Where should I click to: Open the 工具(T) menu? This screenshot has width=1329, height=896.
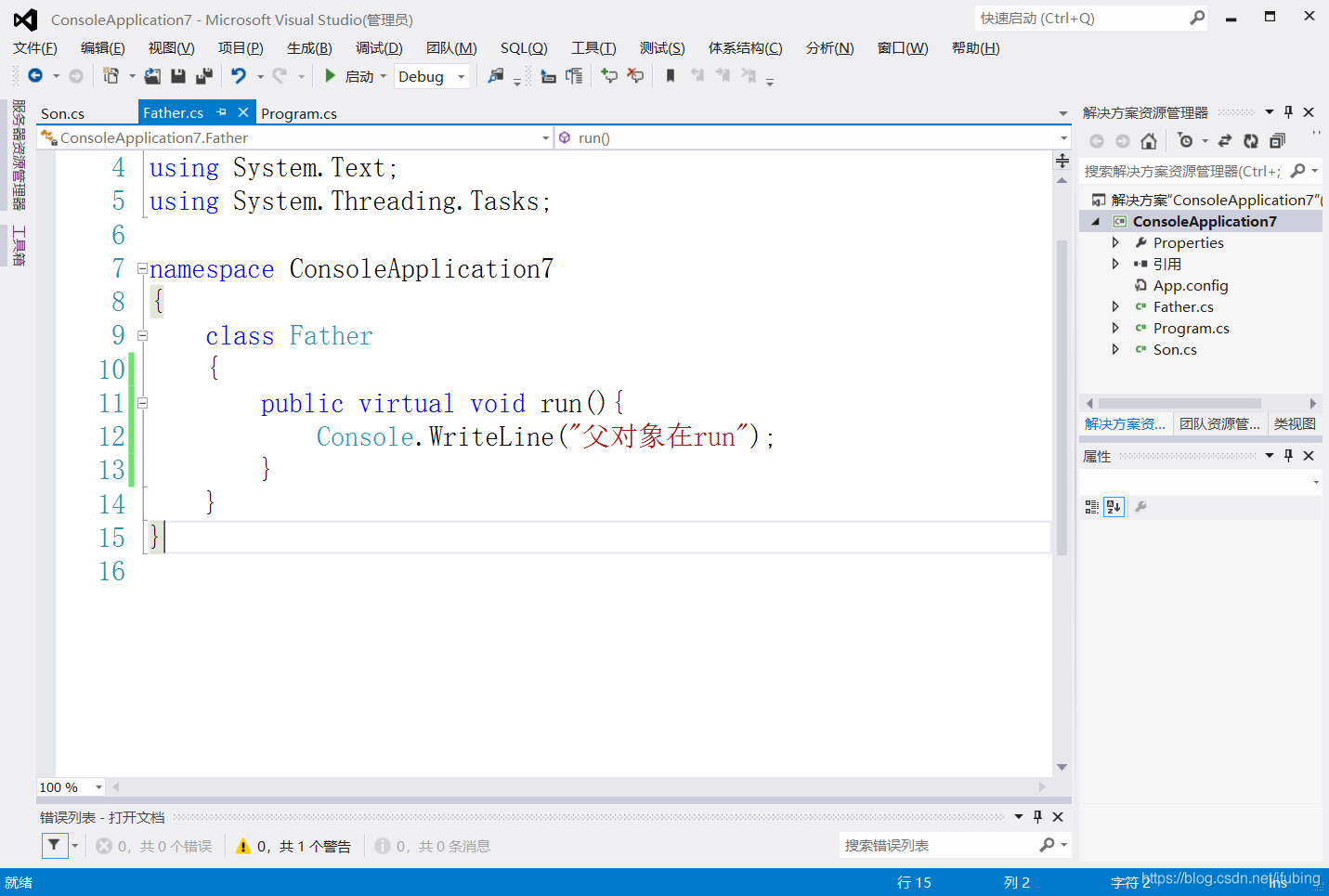click(593, 48)
